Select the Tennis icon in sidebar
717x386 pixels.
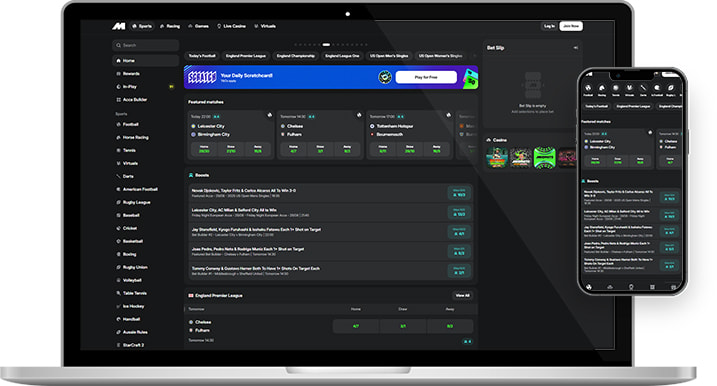tap(118, 150)
